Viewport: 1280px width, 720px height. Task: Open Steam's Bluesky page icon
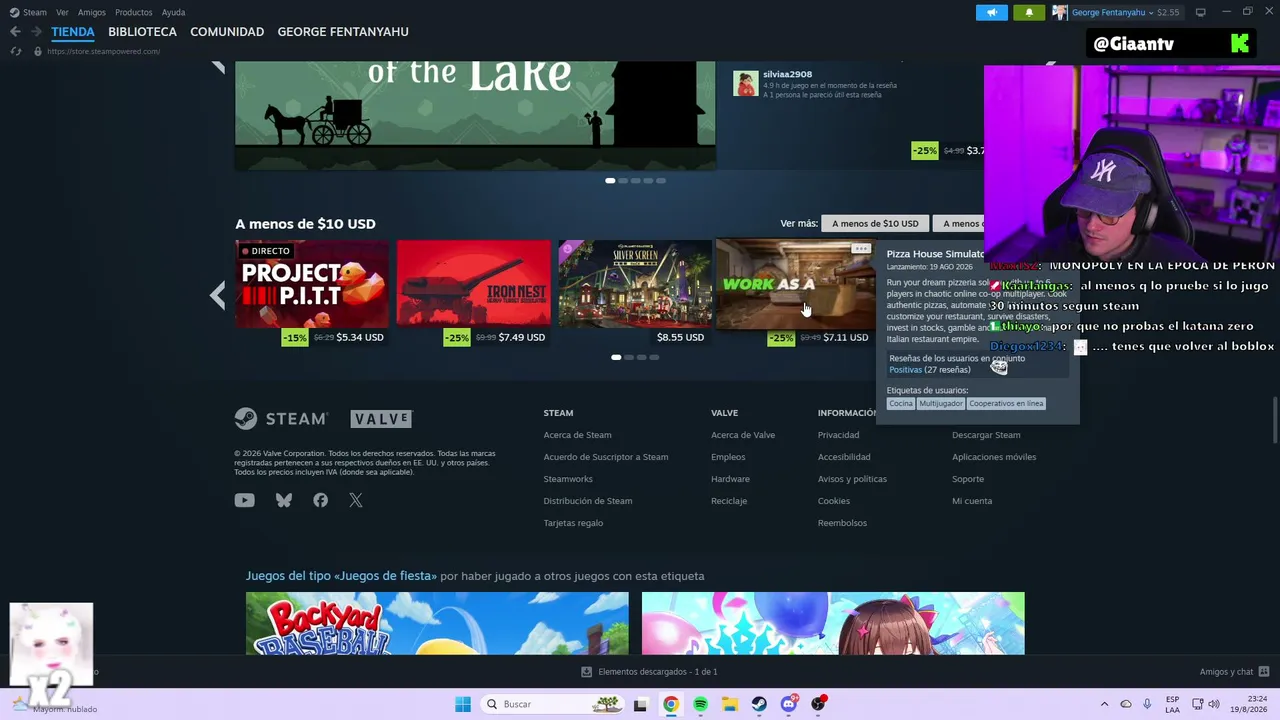click(284, 500)
